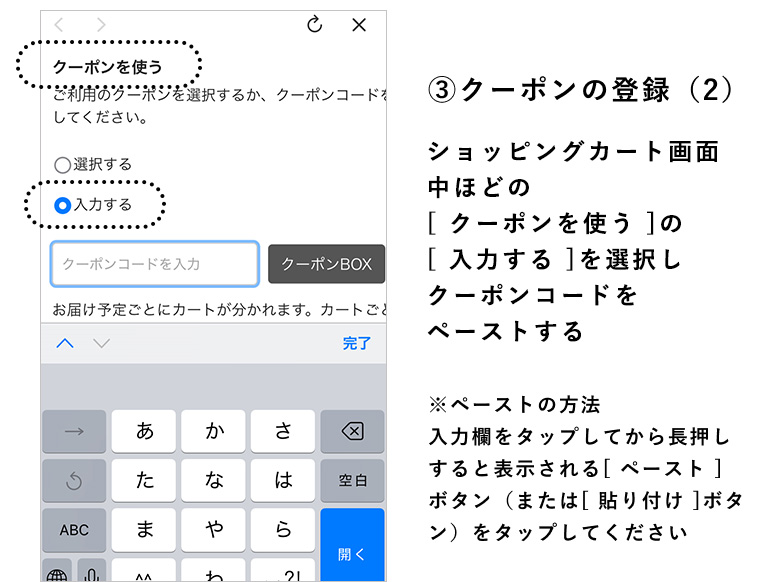760x582 pixels.
Task: Tap the クーポンコードを入力 input field
Action: coord(155,264)
